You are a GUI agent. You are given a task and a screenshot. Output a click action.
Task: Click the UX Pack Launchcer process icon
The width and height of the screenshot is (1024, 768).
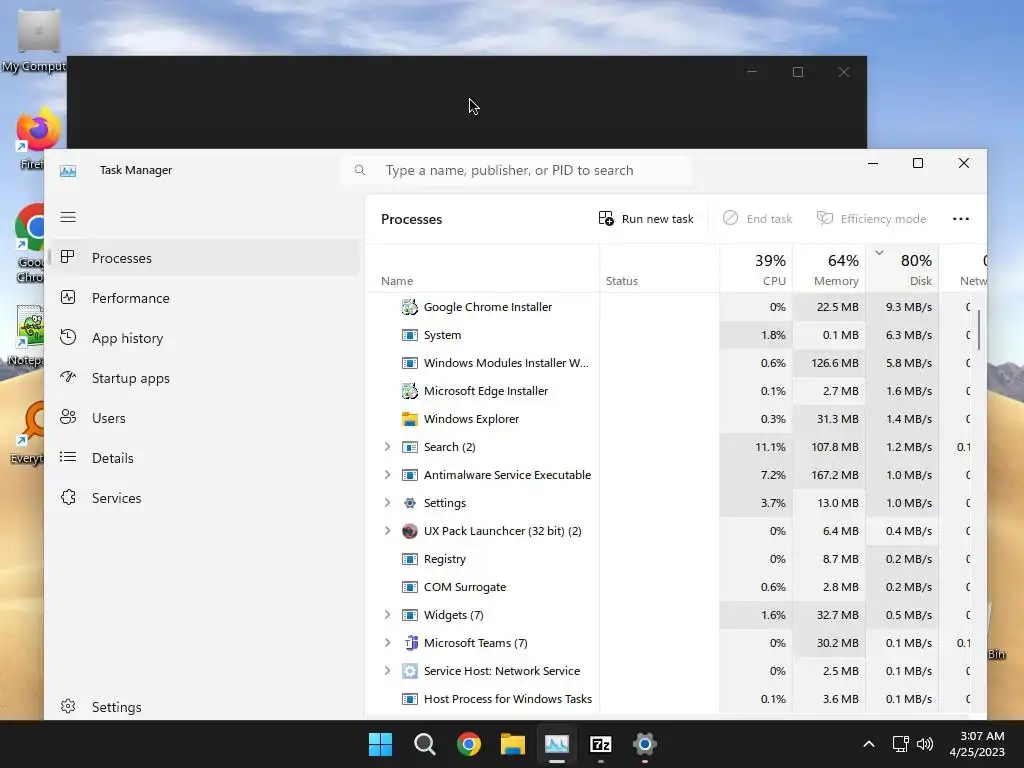(409, 531)
